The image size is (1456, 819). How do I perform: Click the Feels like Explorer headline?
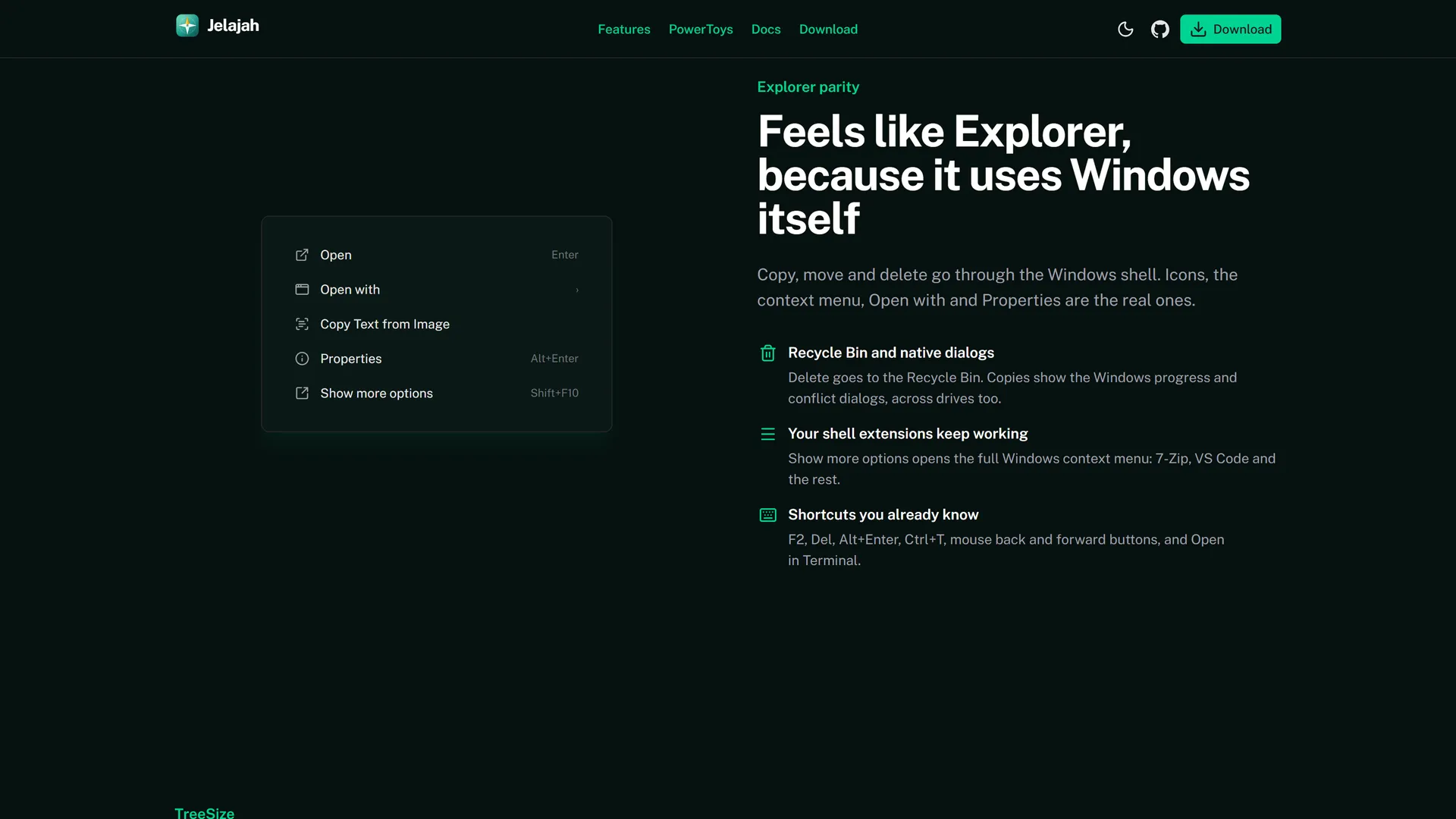point(1003,175)
